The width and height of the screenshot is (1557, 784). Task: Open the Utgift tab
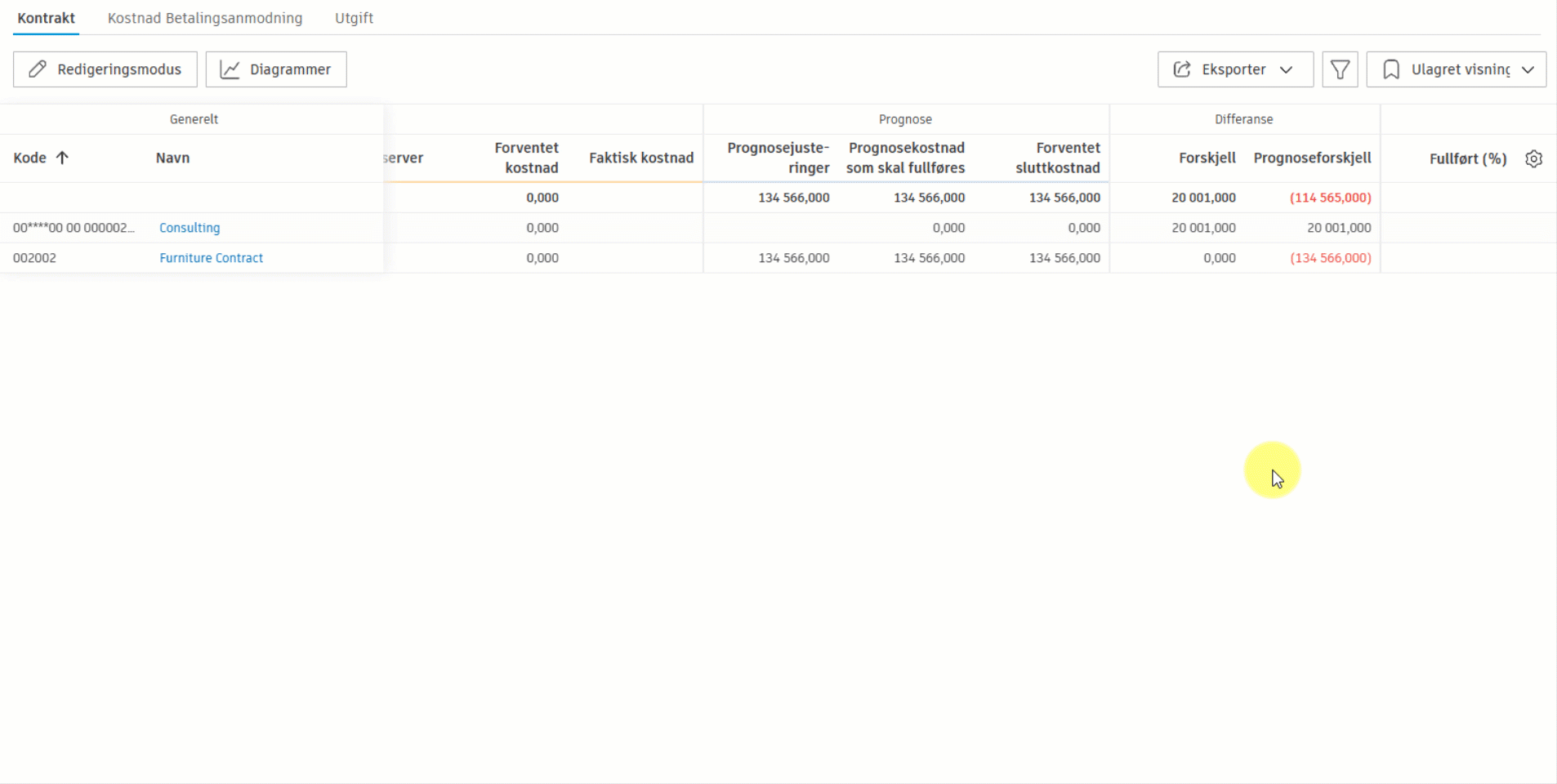click(x=354, y=18)
